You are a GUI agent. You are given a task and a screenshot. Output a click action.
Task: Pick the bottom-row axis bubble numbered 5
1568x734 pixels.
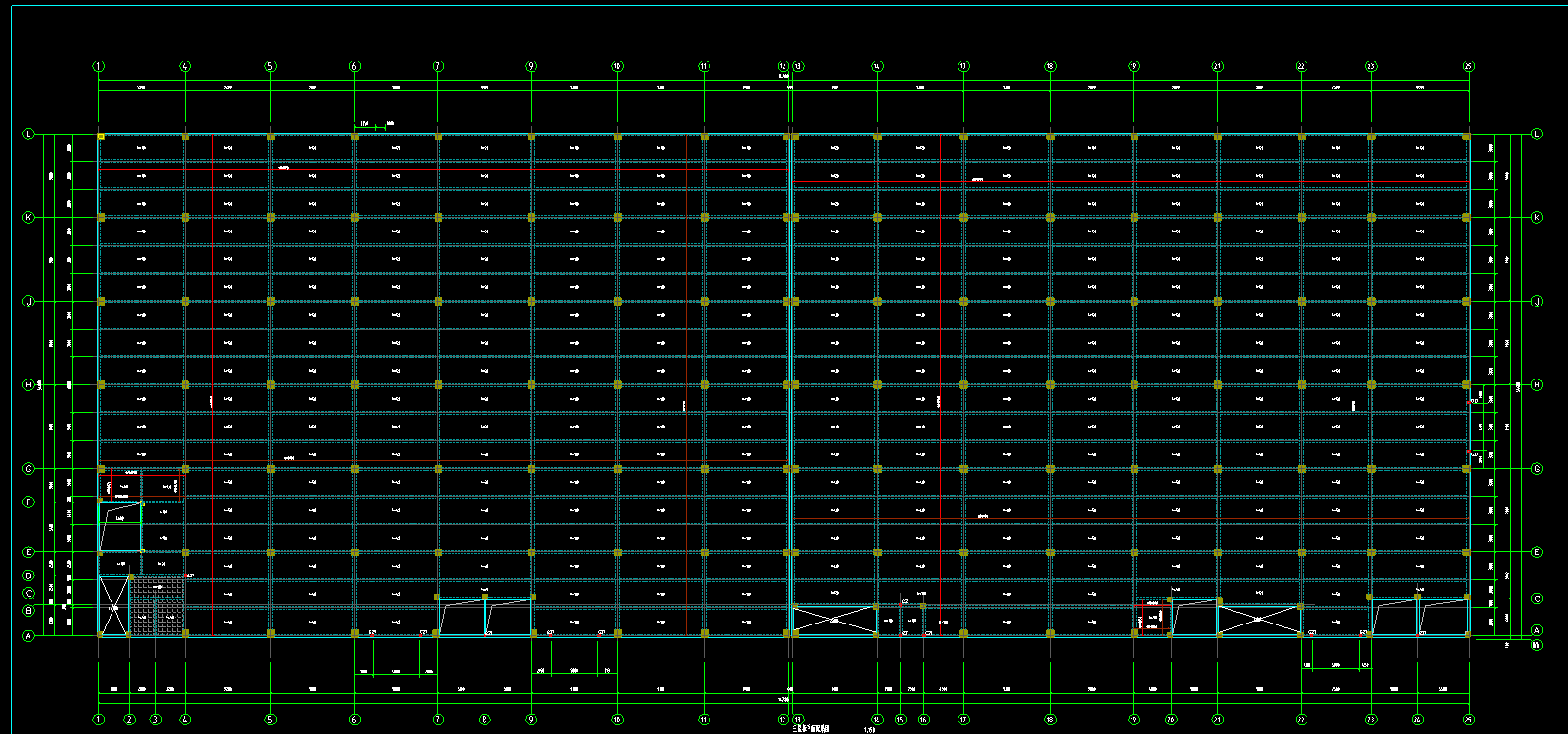pos(270,720)
